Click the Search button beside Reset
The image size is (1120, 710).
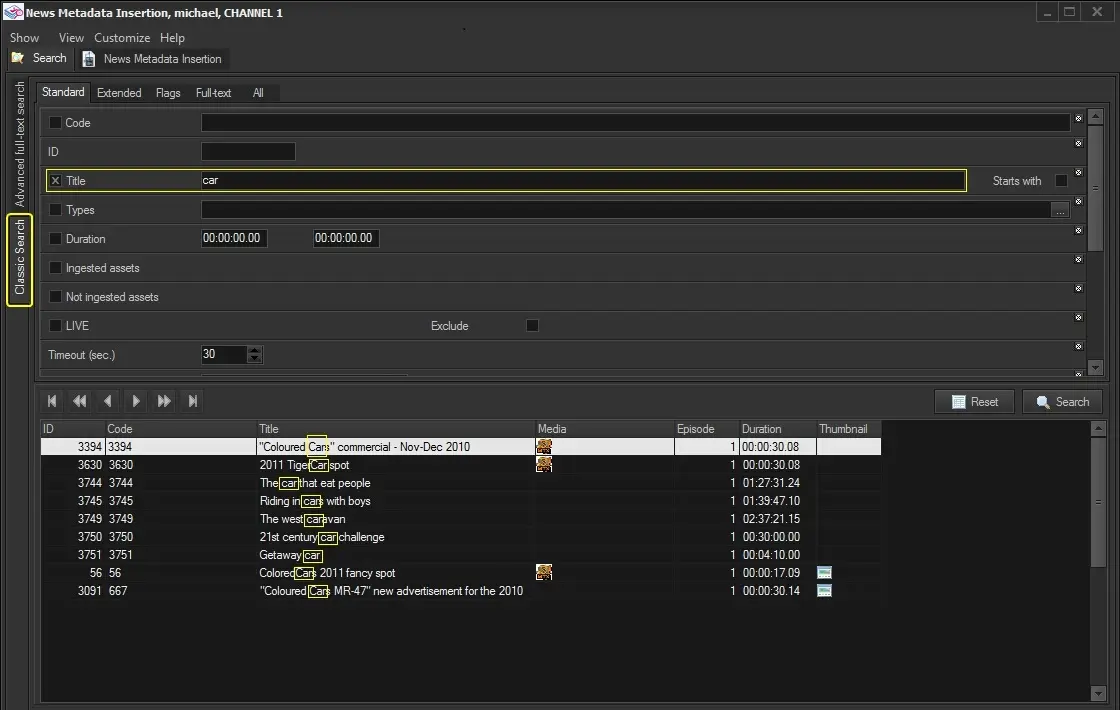tap(1062, 402)
